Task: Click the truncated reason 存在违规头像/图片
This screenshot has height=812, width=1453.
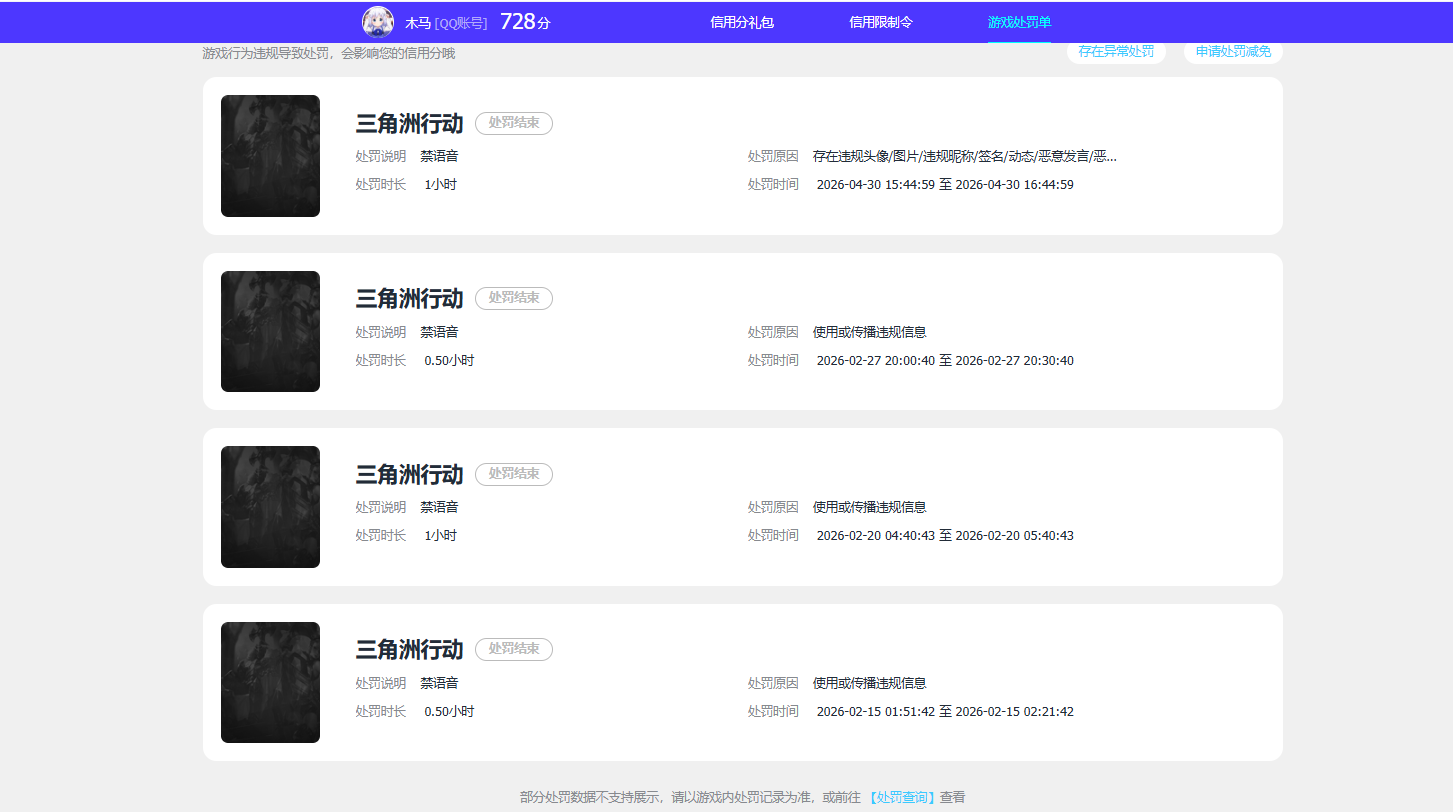Action: click(965, 156)
